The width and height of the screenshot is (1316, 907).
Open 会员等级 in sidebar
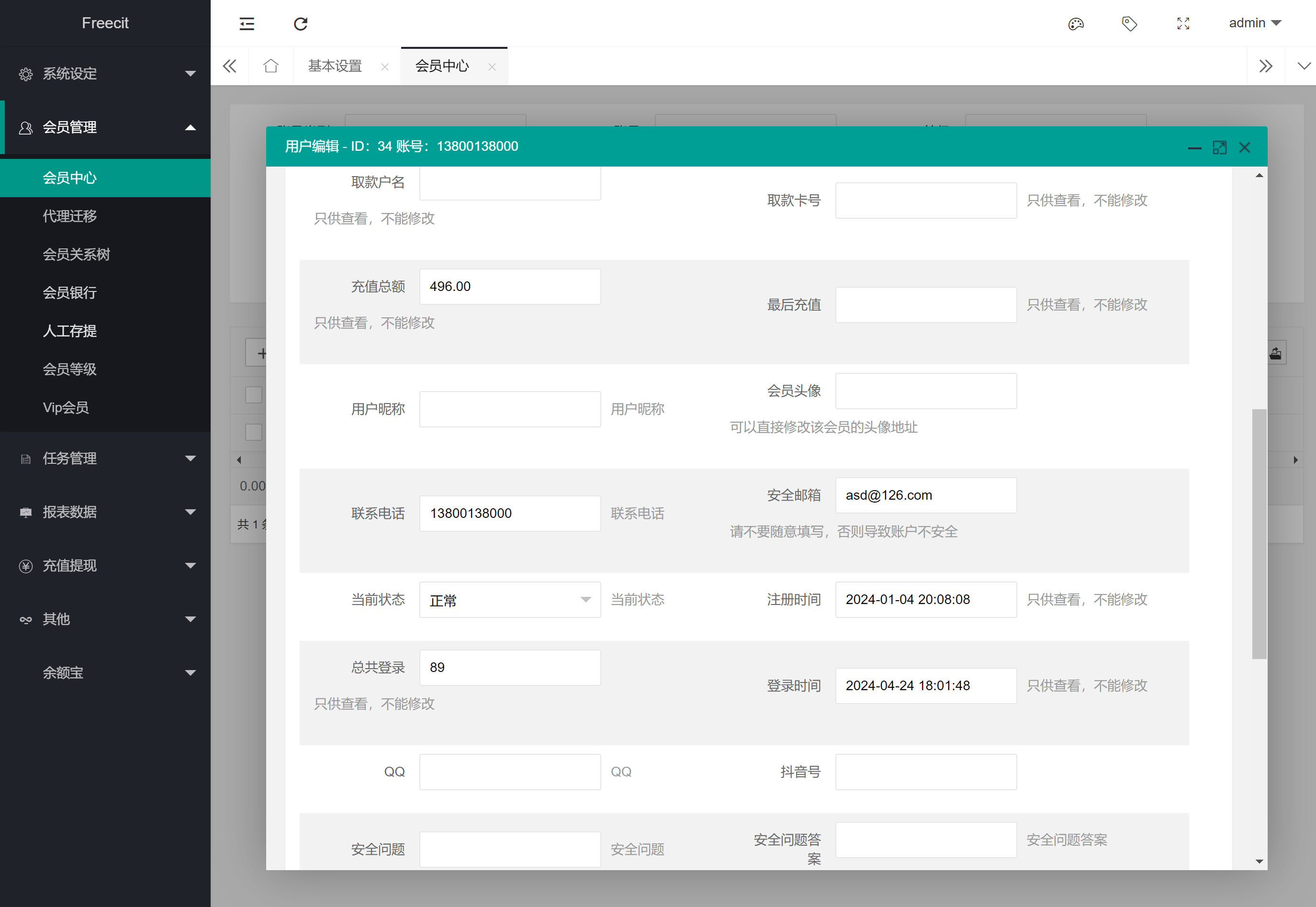[x=105, y=369]
